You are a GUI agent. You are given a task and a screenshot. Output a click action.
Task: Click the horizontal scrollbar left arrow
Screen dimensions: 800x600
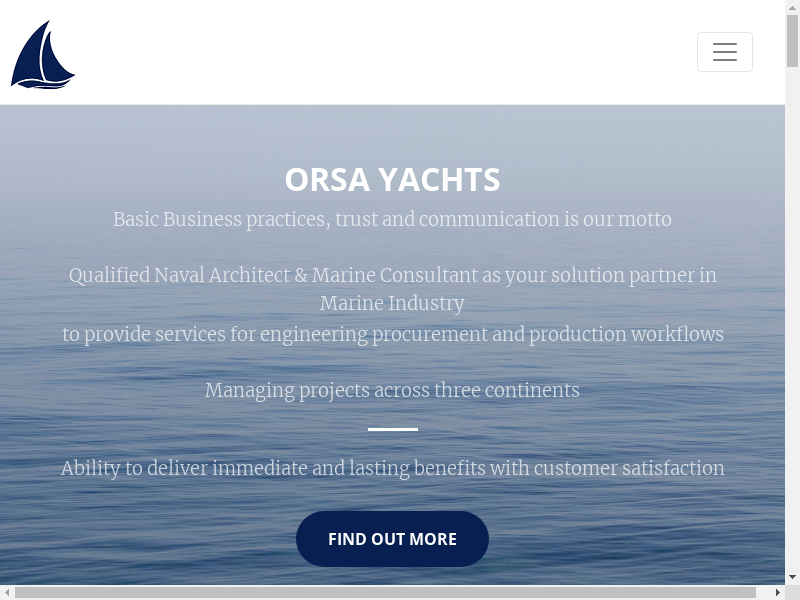7,592
